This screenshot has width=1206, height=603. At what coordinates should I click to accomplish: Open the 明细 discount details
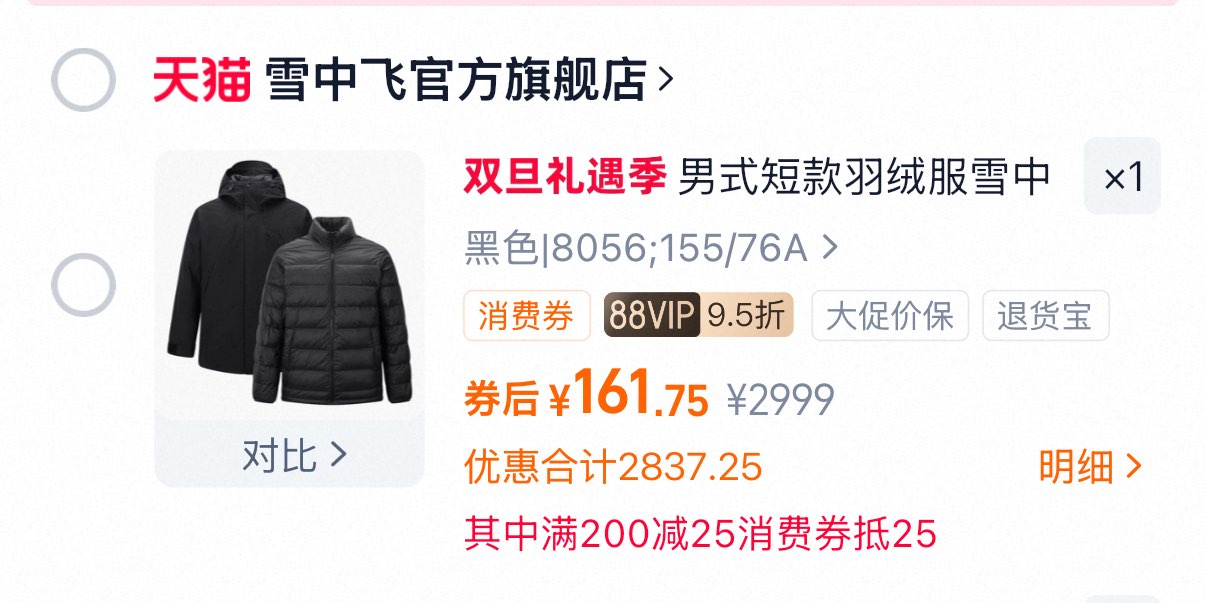1090,466
